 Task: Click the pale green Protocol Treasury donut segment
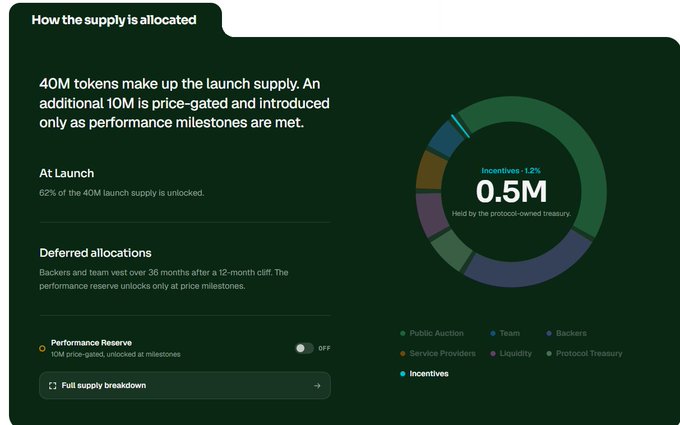450,249
